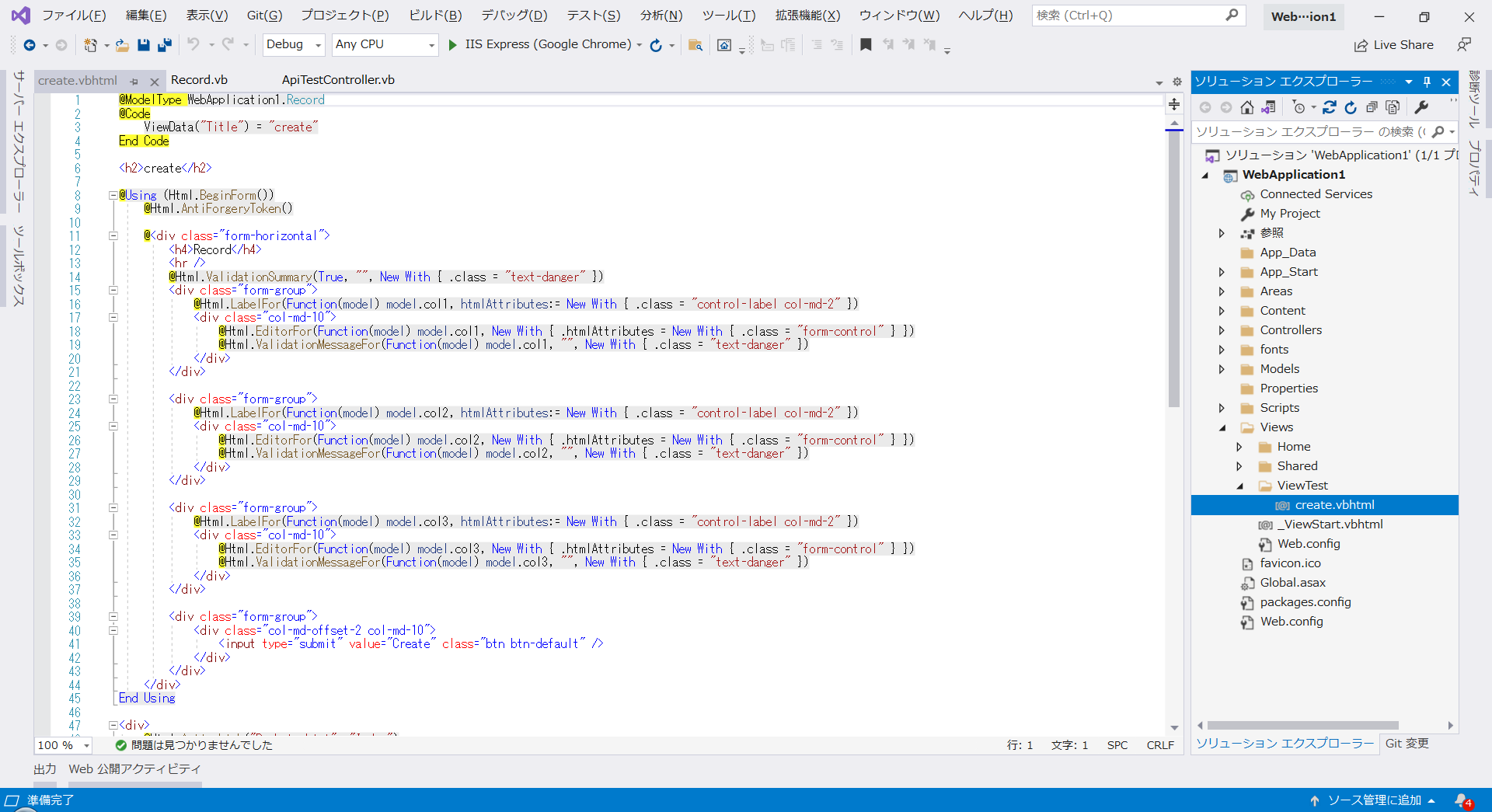Sync Solution Explorer with active document
This screenshot has height=812, width=1492.
[1270, 107]
